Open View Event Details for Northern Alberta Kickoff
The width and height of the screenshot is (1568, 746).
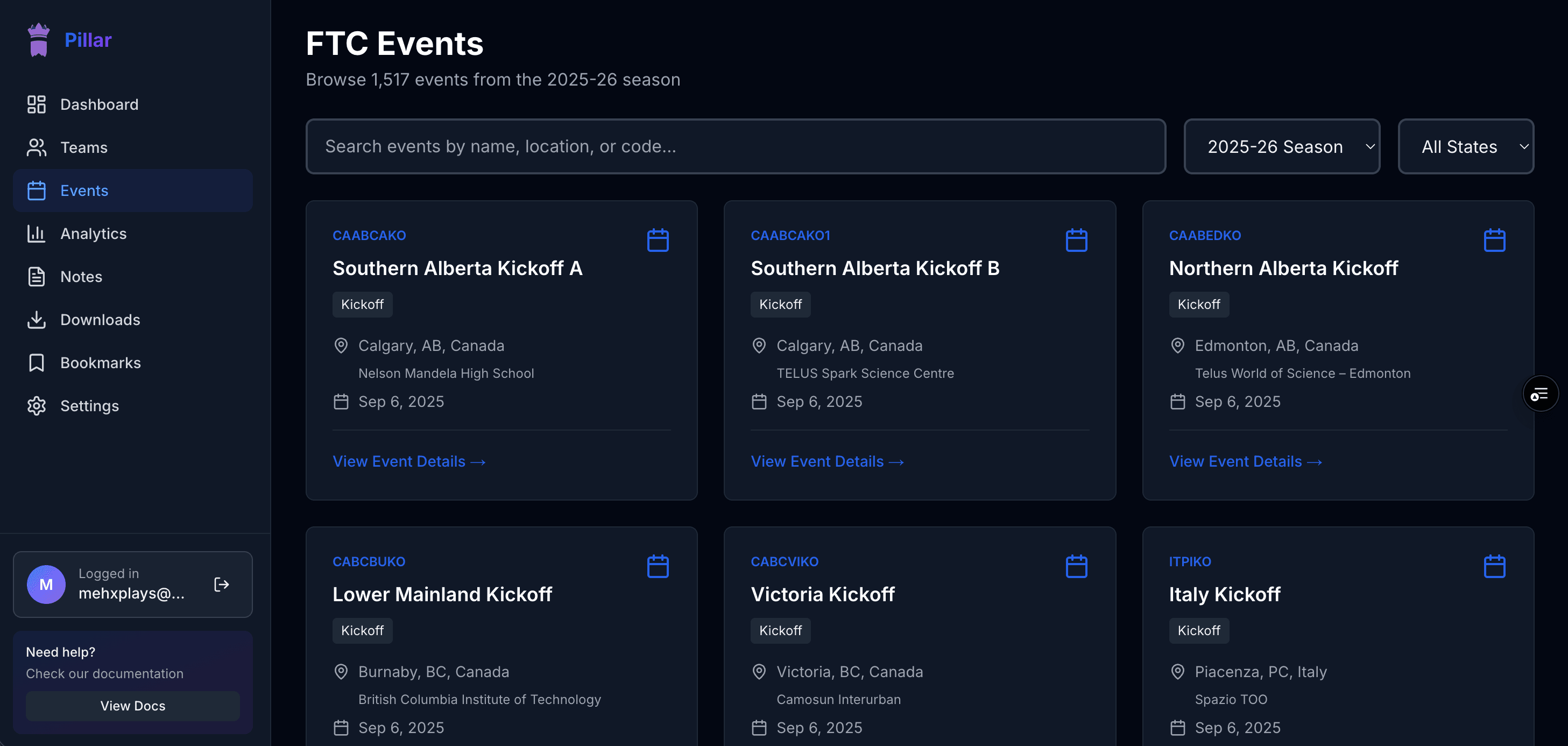tap(1245, 462)
